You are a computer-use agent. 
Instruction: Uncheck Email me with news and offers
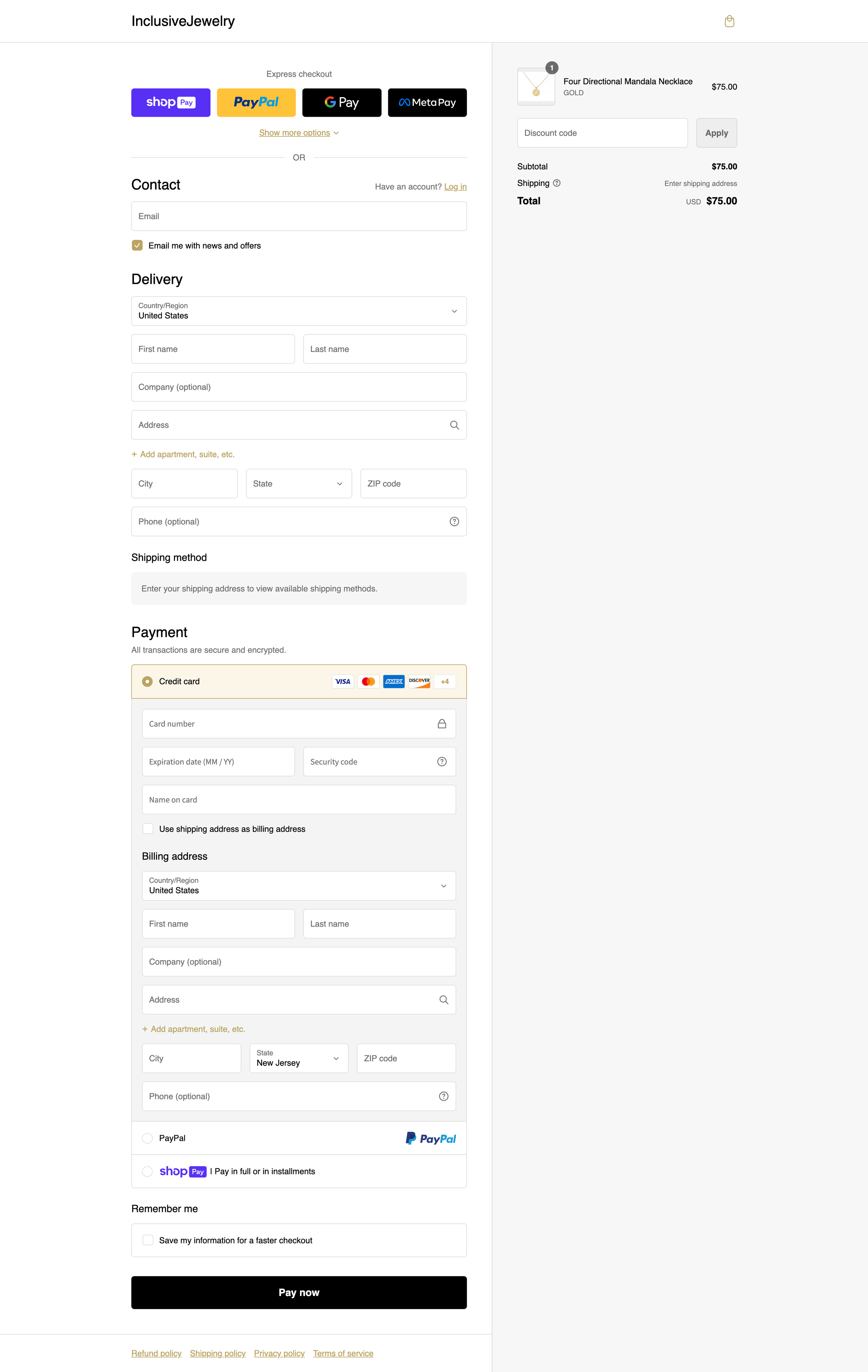coord(137,245)
